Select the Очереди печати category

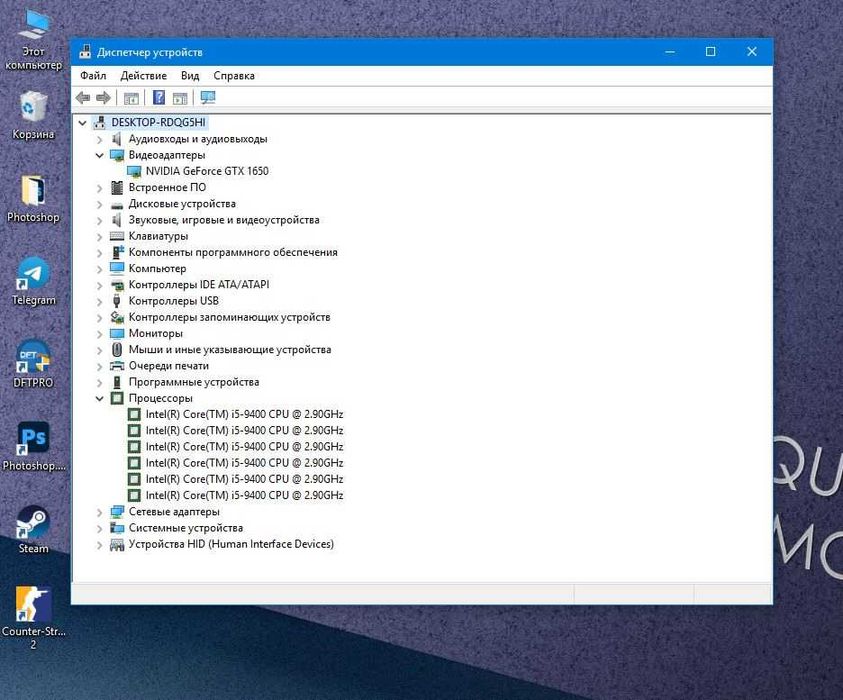[168, 366]
